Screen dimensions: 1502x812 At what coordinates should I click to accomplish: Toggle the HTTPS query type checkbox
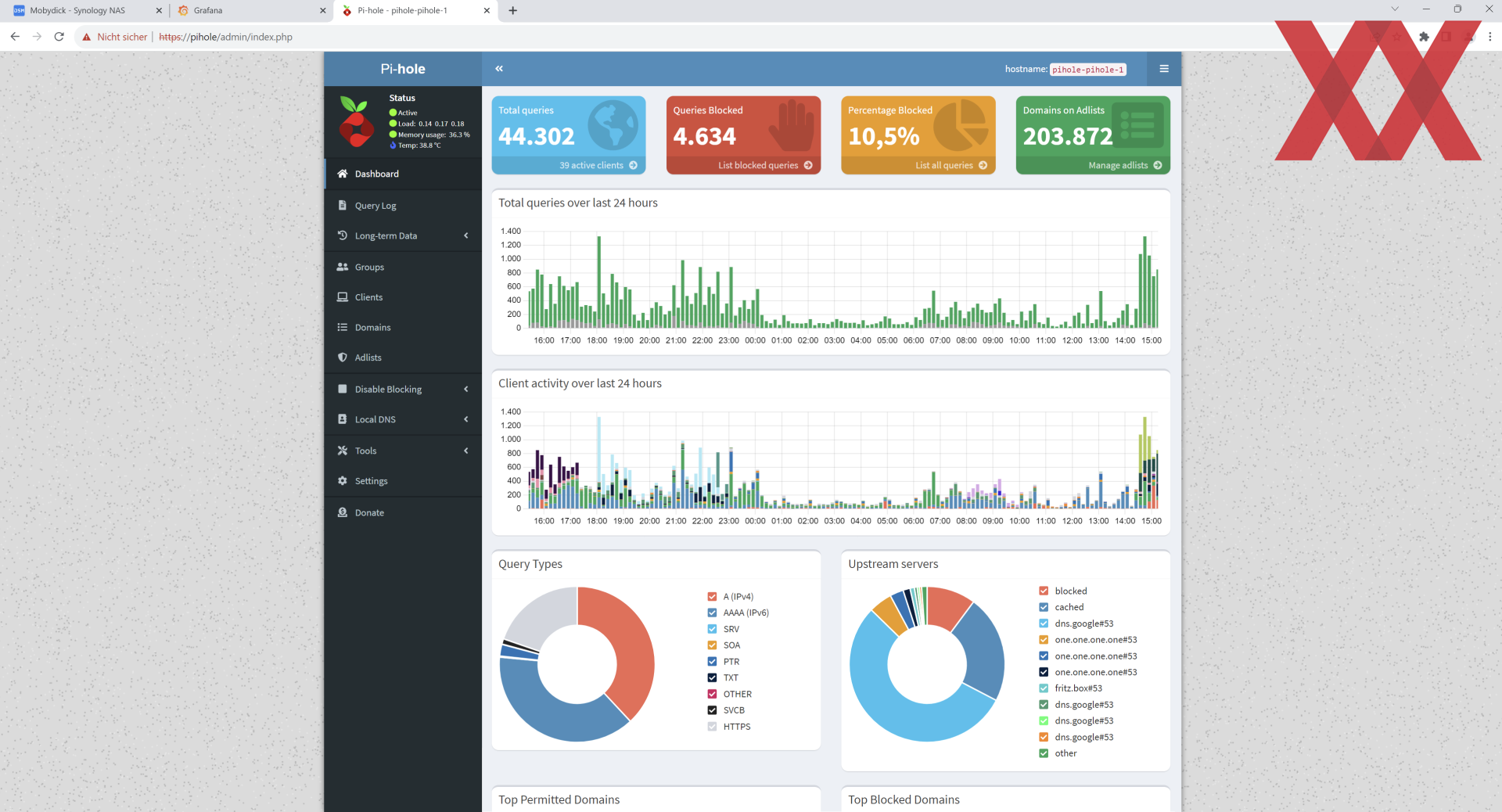[x=712, y=726]
